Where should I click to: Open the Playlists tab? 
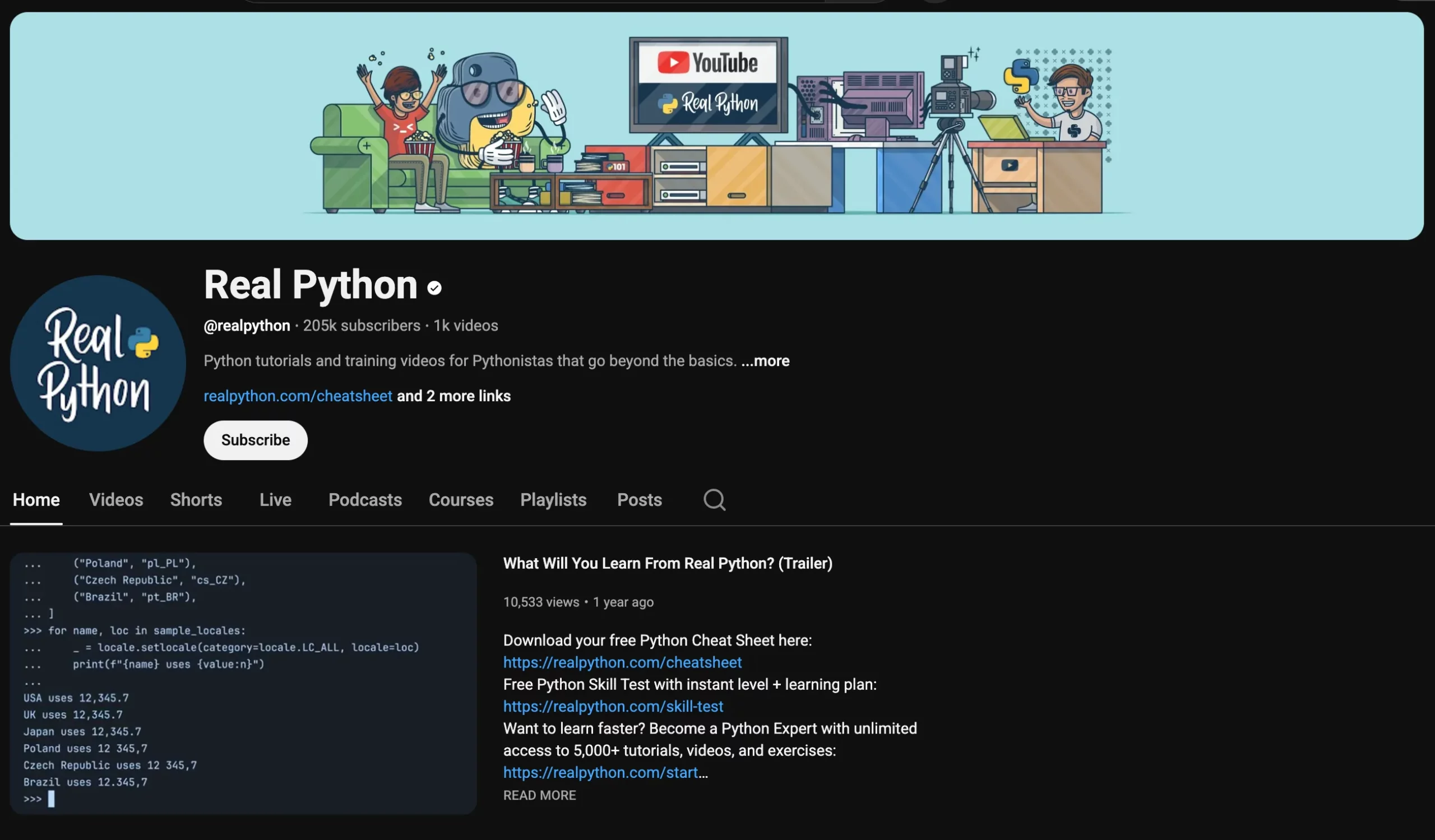[x=553, y=500]
